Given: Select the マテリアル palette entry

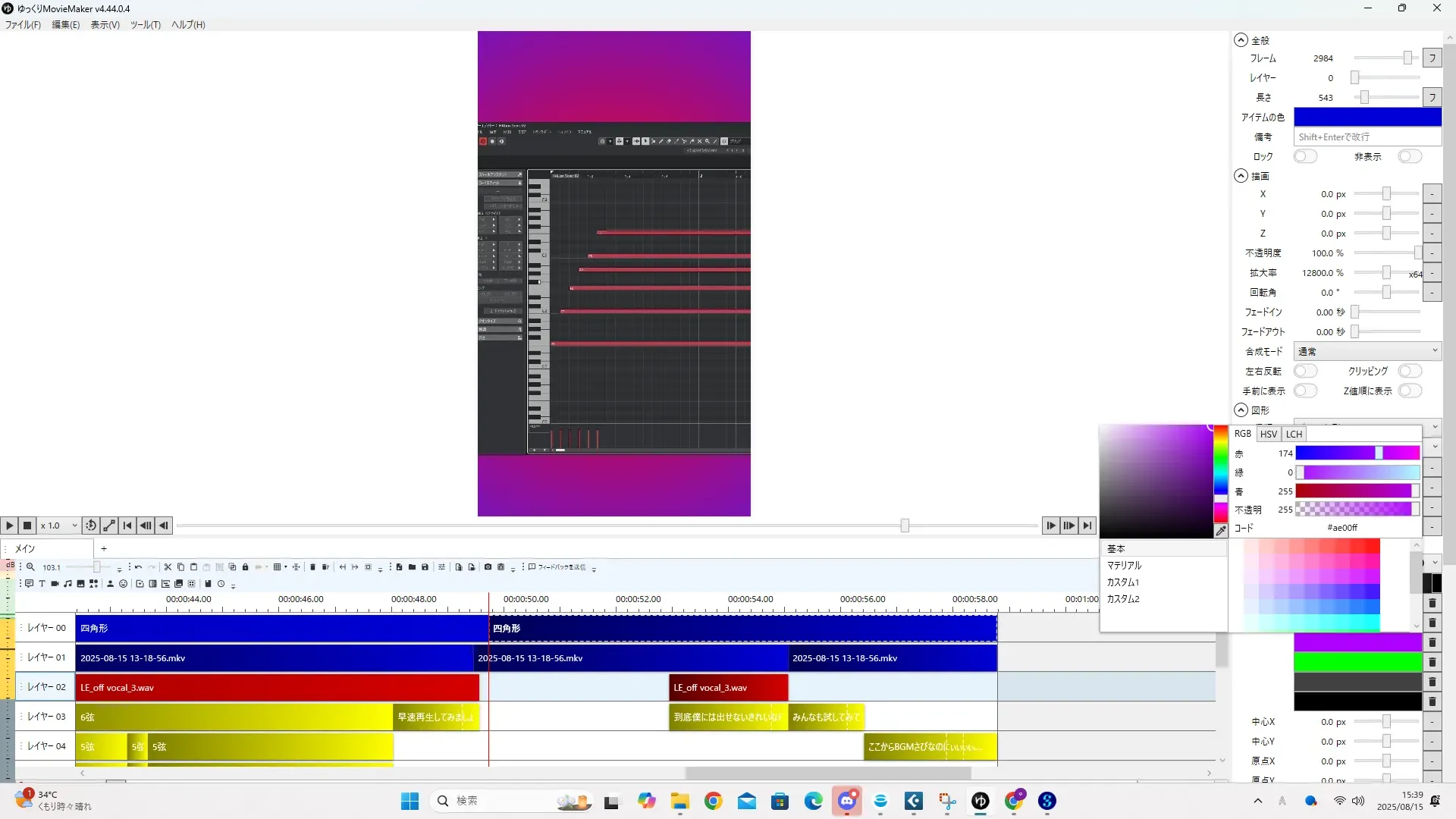Looking at the screenshot, I should 1124,566.
